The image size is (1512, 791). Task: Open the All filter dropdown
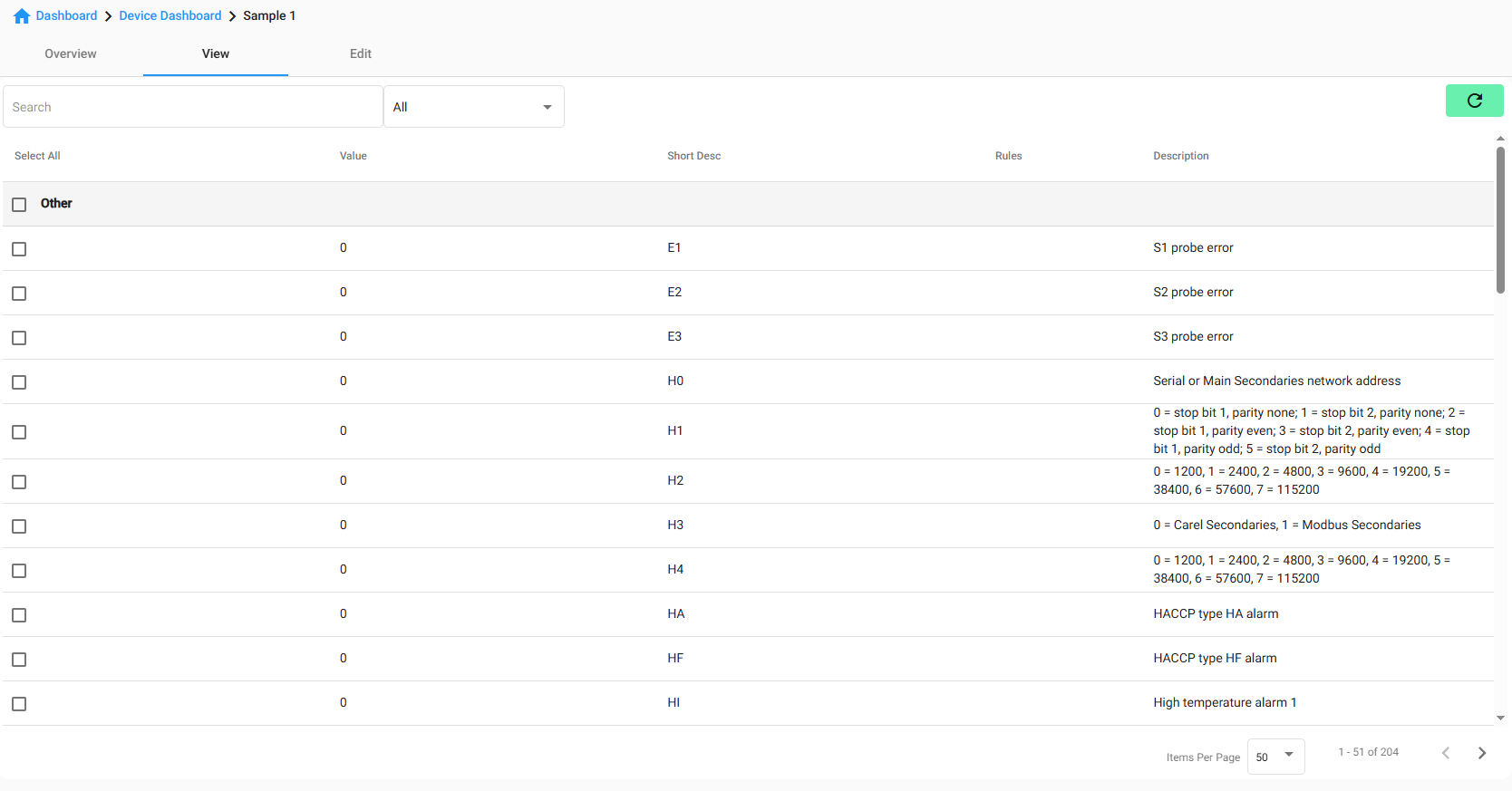(x=473, y=107)
